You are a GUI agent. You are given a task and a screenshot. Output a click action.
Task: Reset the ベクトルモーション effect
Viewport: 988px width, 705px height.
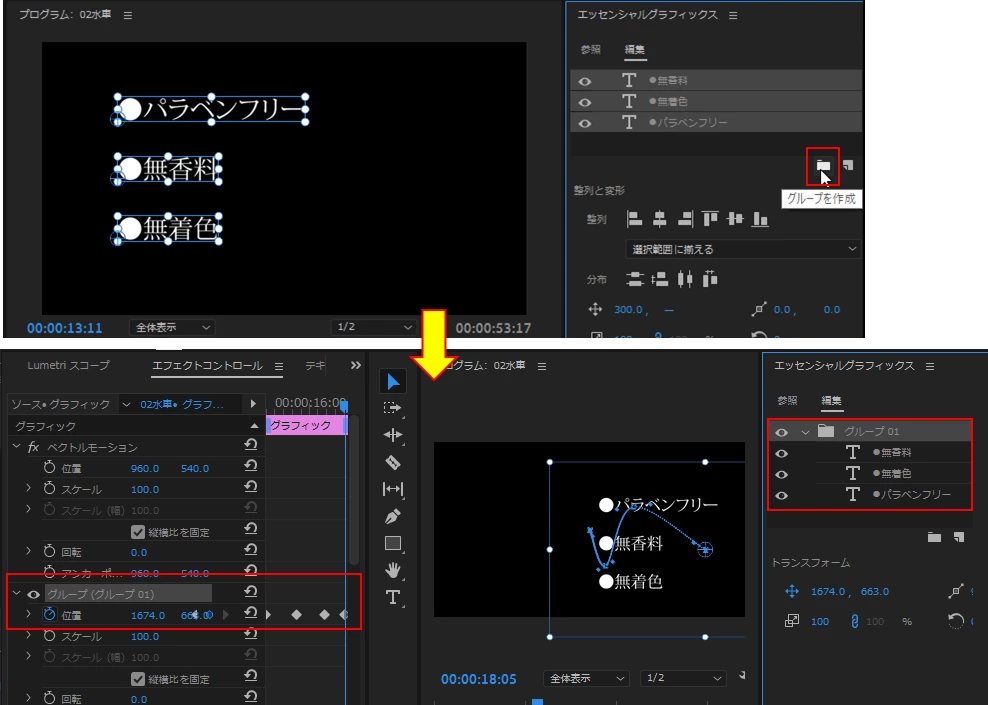point(251,445)
